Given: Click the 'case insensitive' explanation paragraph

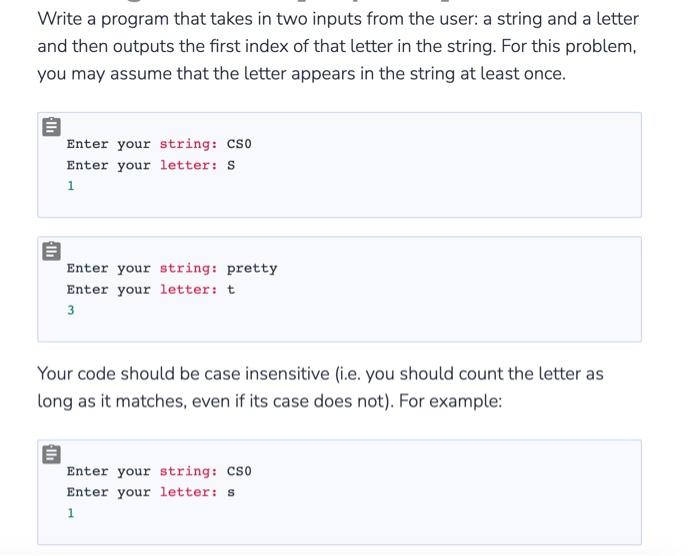Looking at the screenshot, I should tap(320, 387).
